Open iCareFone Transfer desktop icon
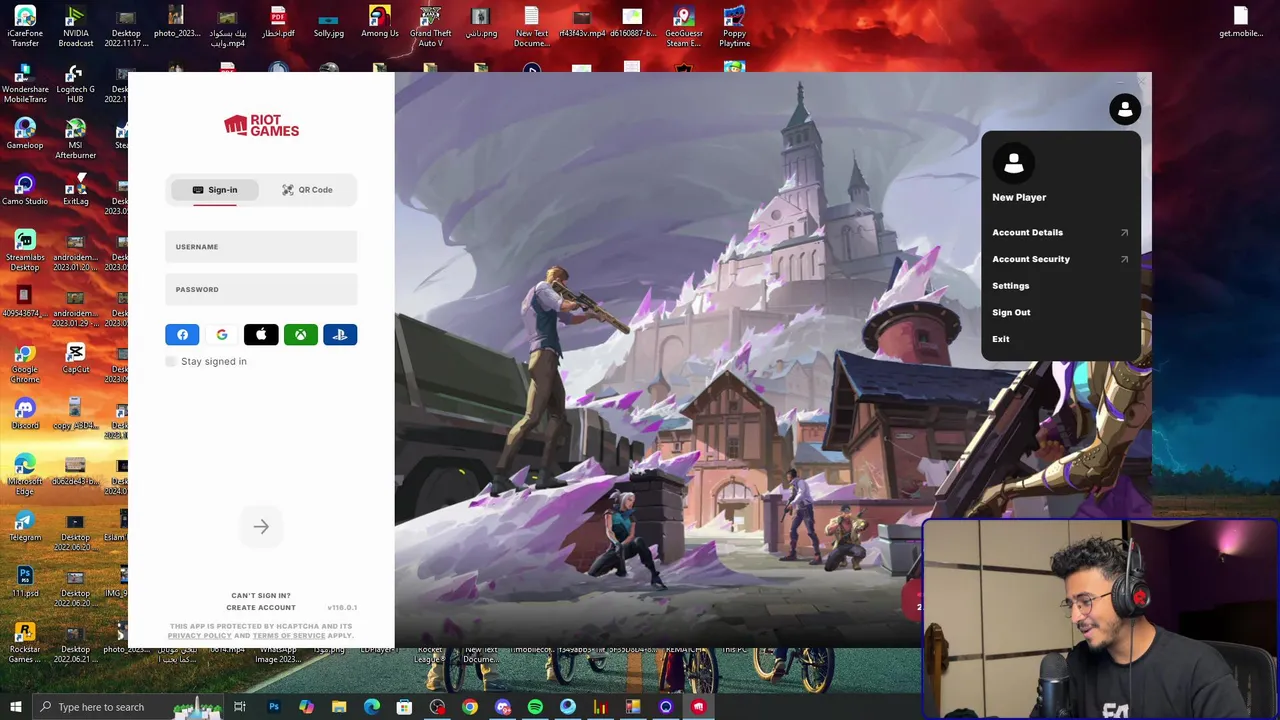This screenshot has height=720, width=1280. click(25, 27)
